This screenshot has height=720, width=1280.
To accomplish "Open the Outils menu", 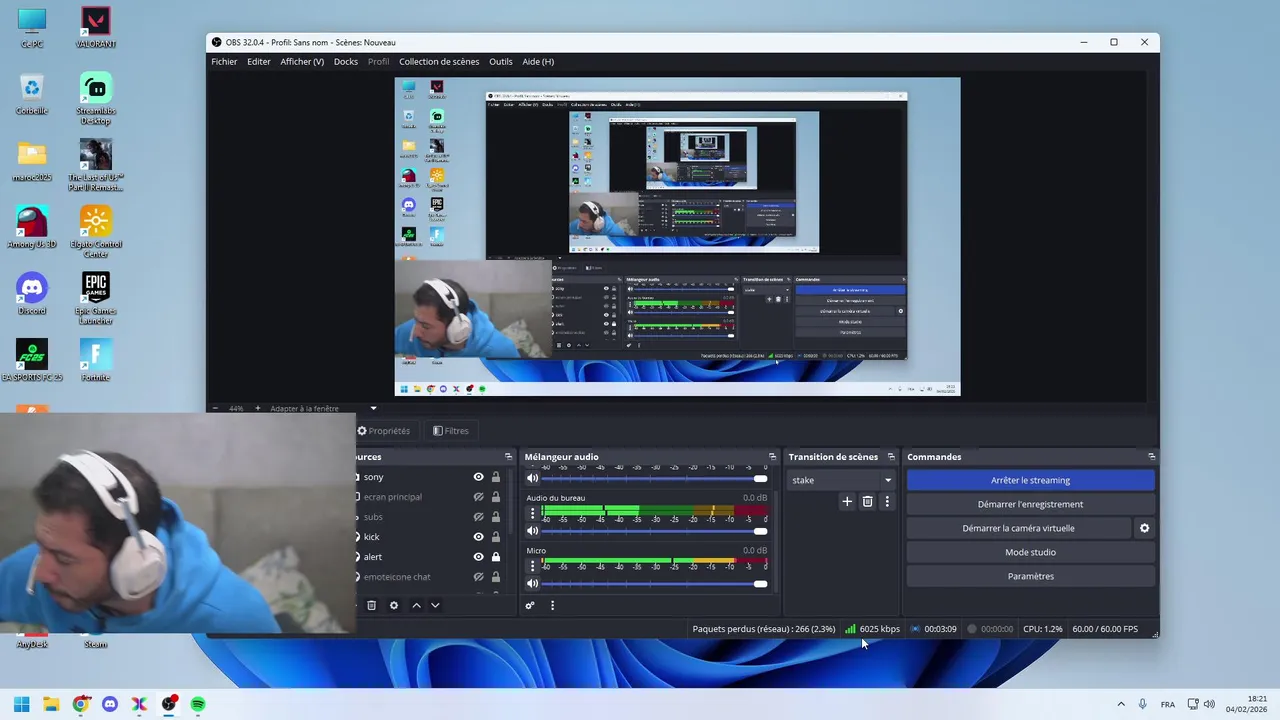I will click(x=501, y=62).
